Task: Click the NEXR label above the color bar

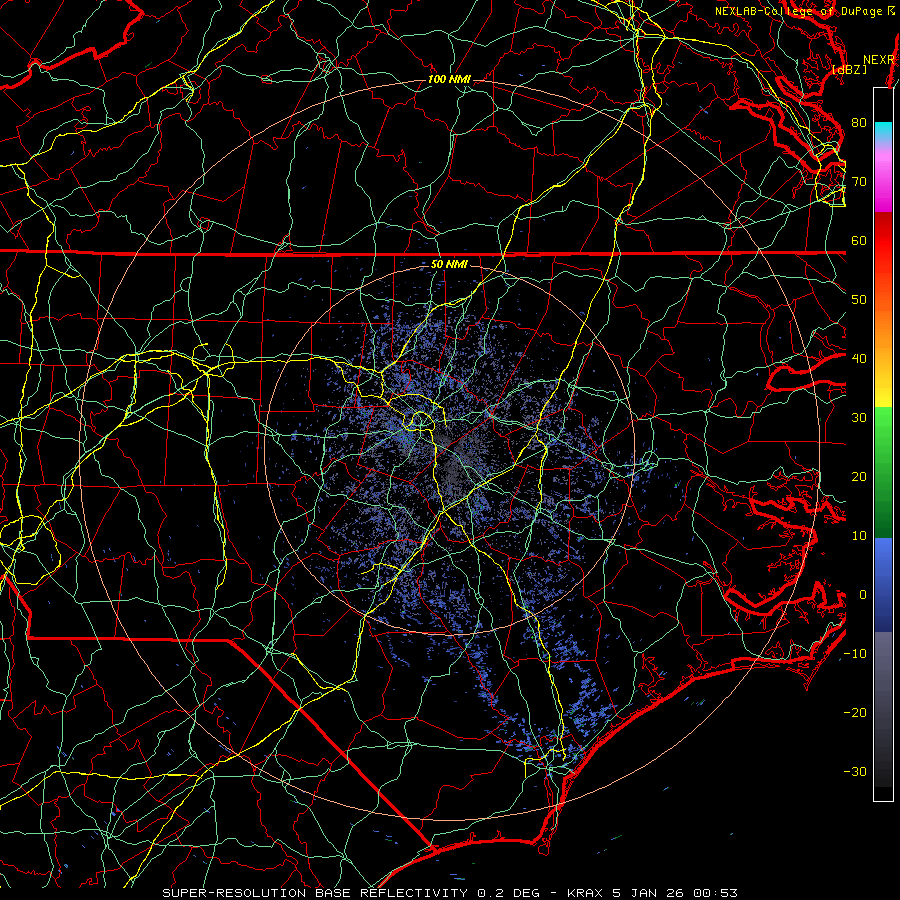Action: click(x=879, y=60)
